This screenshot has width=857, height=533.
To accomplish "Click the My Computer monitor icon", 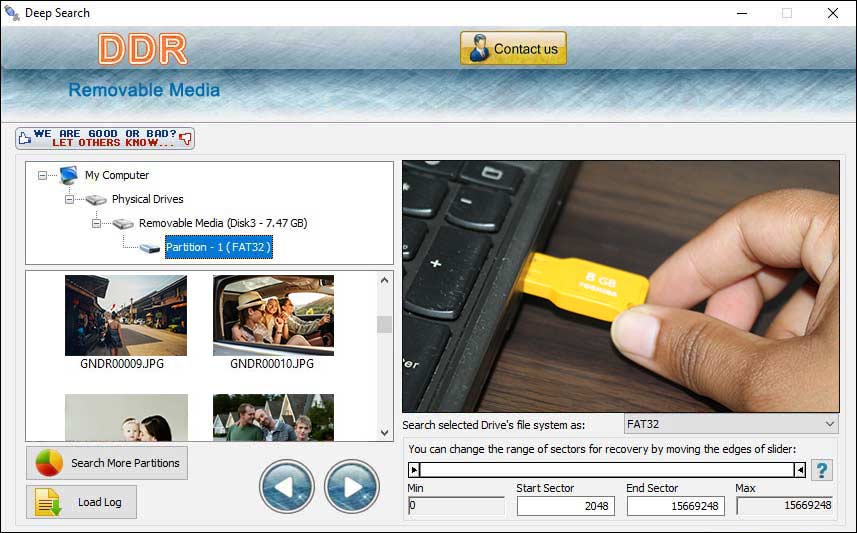I will 69,175.
